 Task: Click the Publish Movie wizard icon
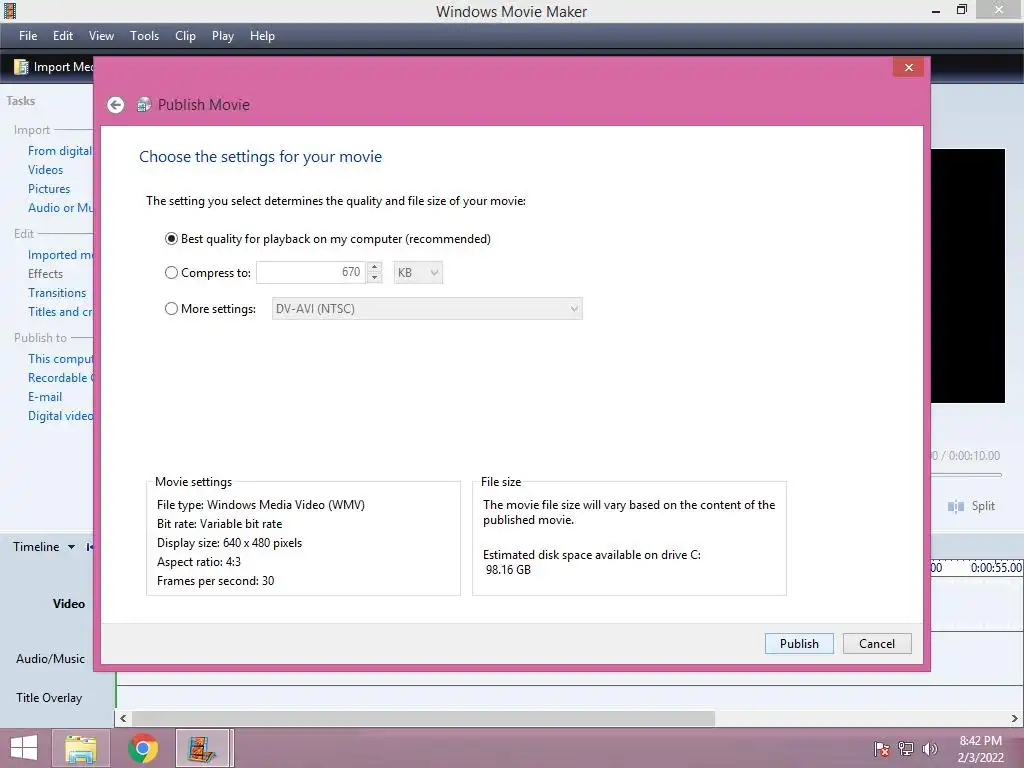coord(144,104)
